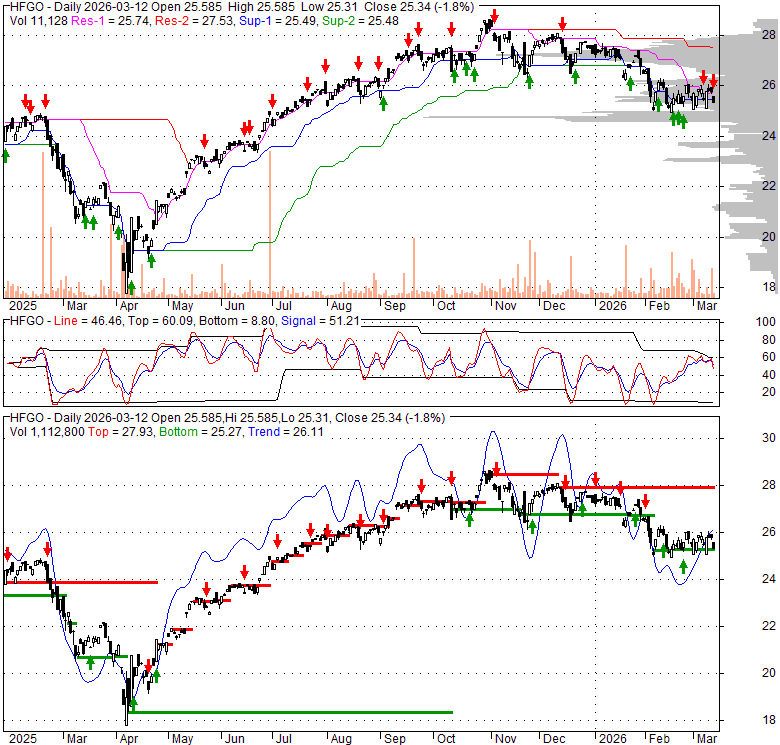Click the 22 price label on bottom chart axis
780x745 pixels.
tap(769, 626)
